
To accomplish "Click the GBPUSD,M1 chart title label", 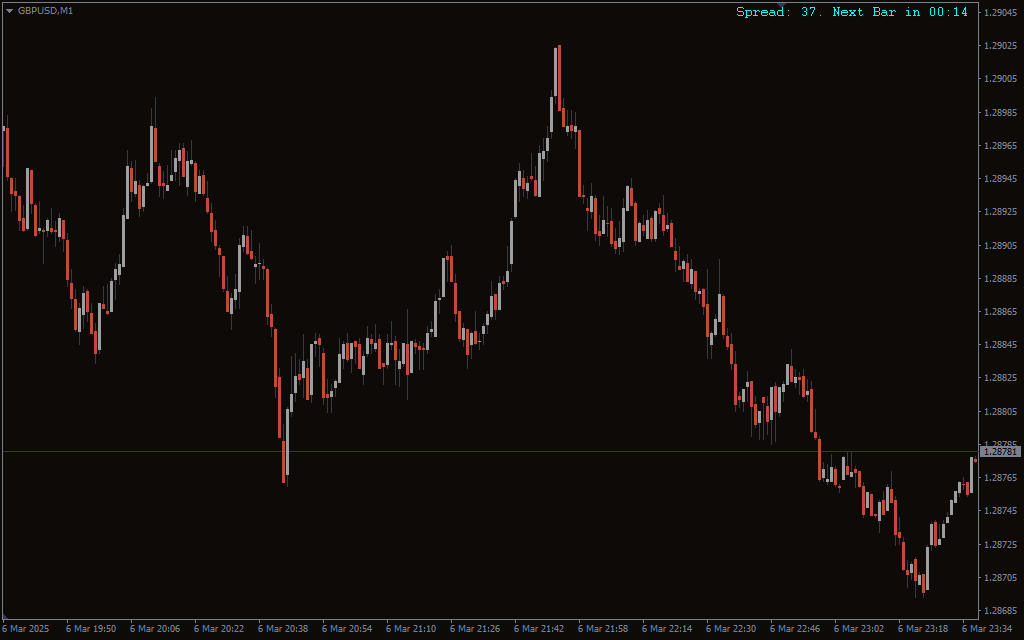I will (45, 11).
